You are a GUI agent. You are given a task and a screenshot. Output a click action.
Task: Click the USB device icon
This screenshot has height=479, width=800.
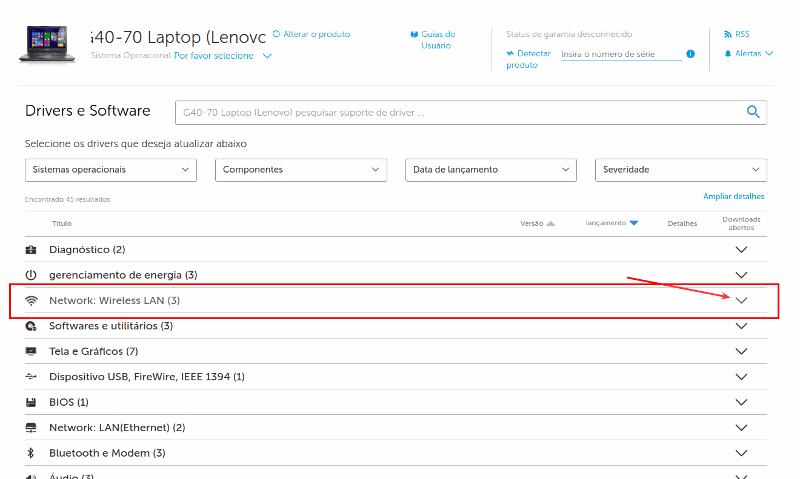tap(31, 376)
